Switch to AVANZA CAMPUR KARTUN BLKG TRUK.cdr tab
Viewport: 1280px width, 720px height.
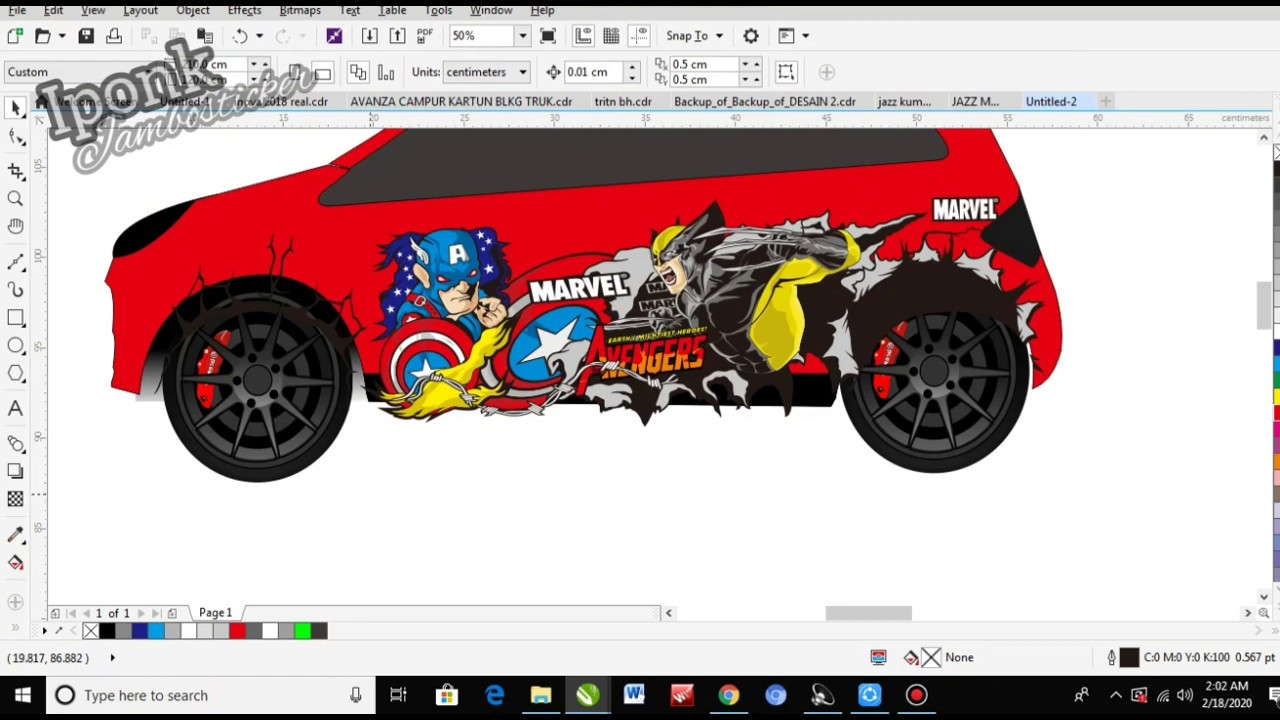coord(461,101)
